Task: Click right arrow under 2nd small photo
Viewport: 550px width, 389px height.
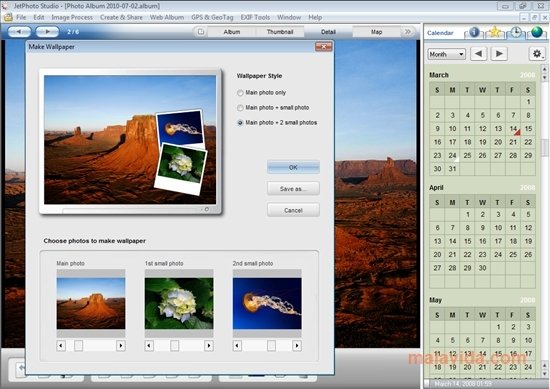Action: 297,346
